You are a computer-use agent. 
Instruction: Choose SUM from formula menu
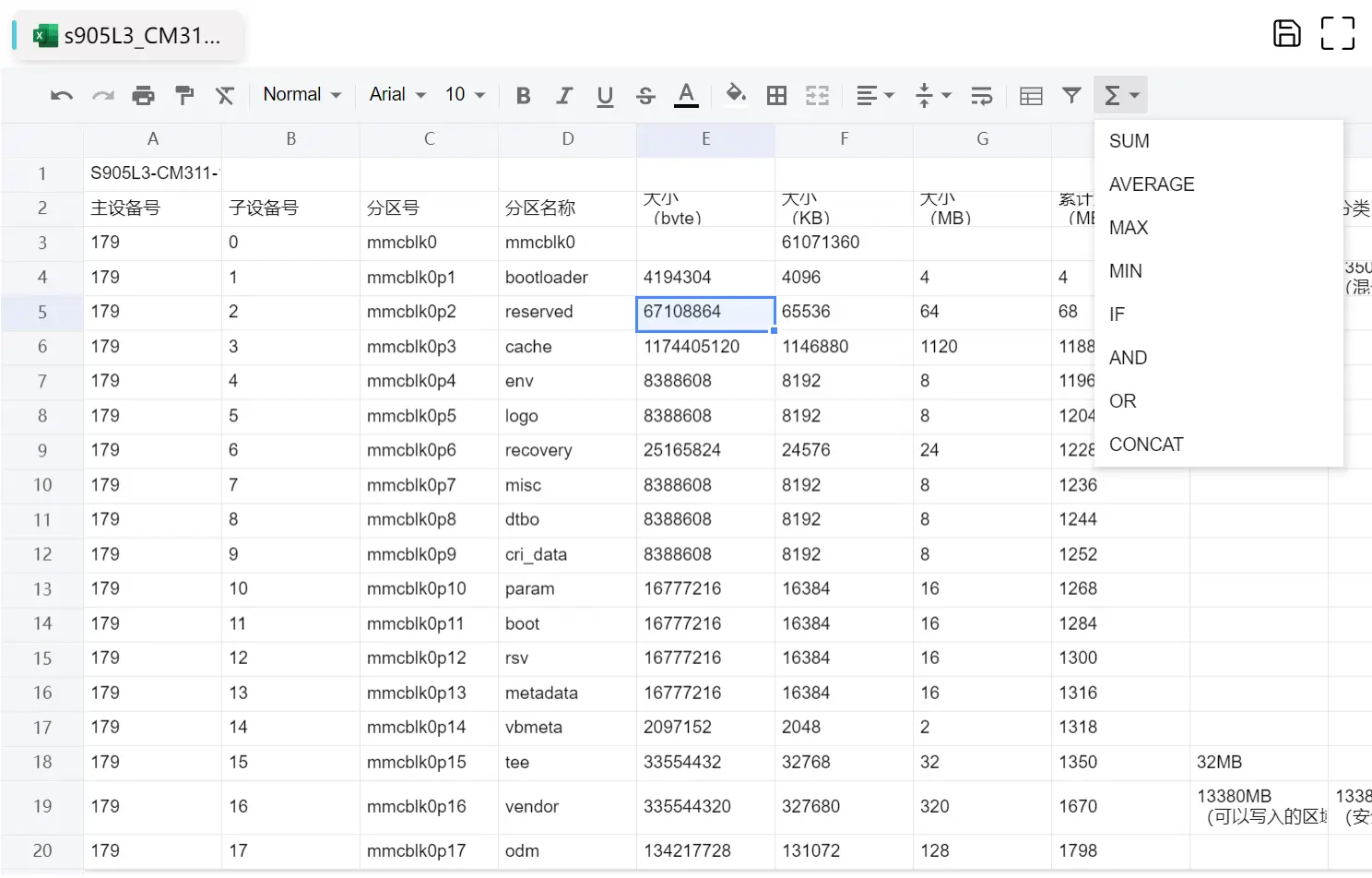point(1219,141)
